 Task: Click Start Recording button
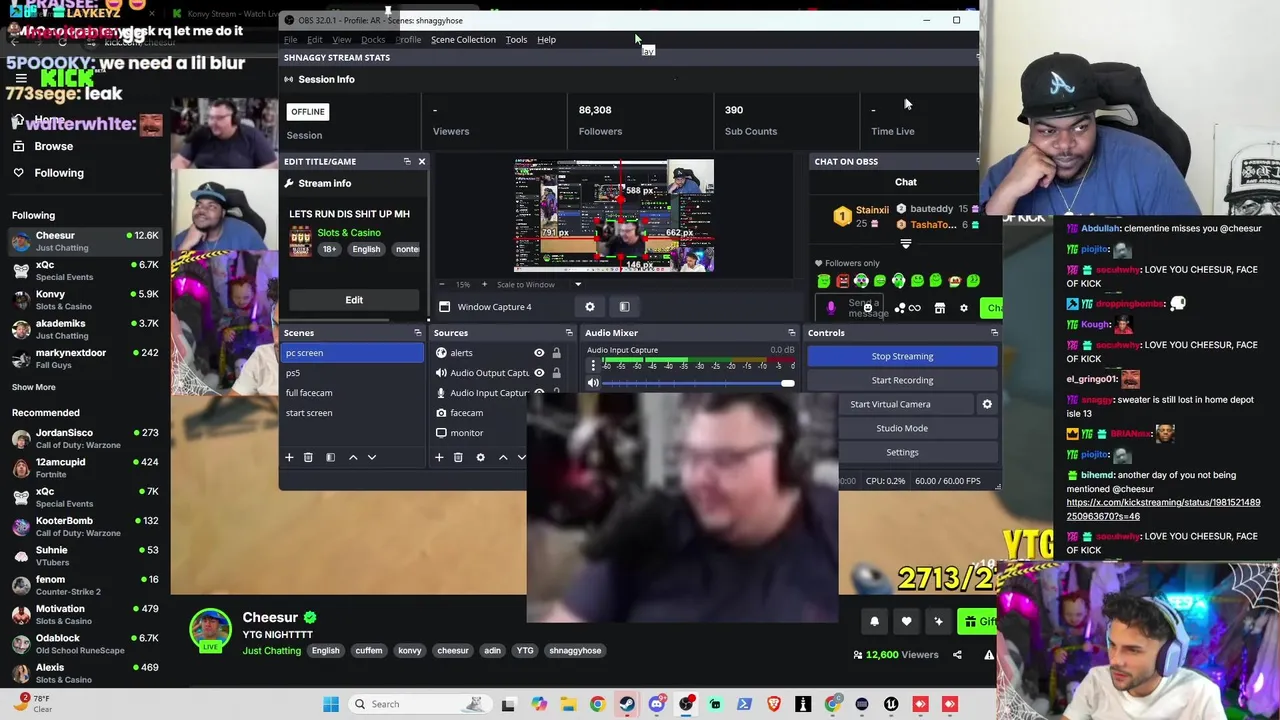pos(902,380)
